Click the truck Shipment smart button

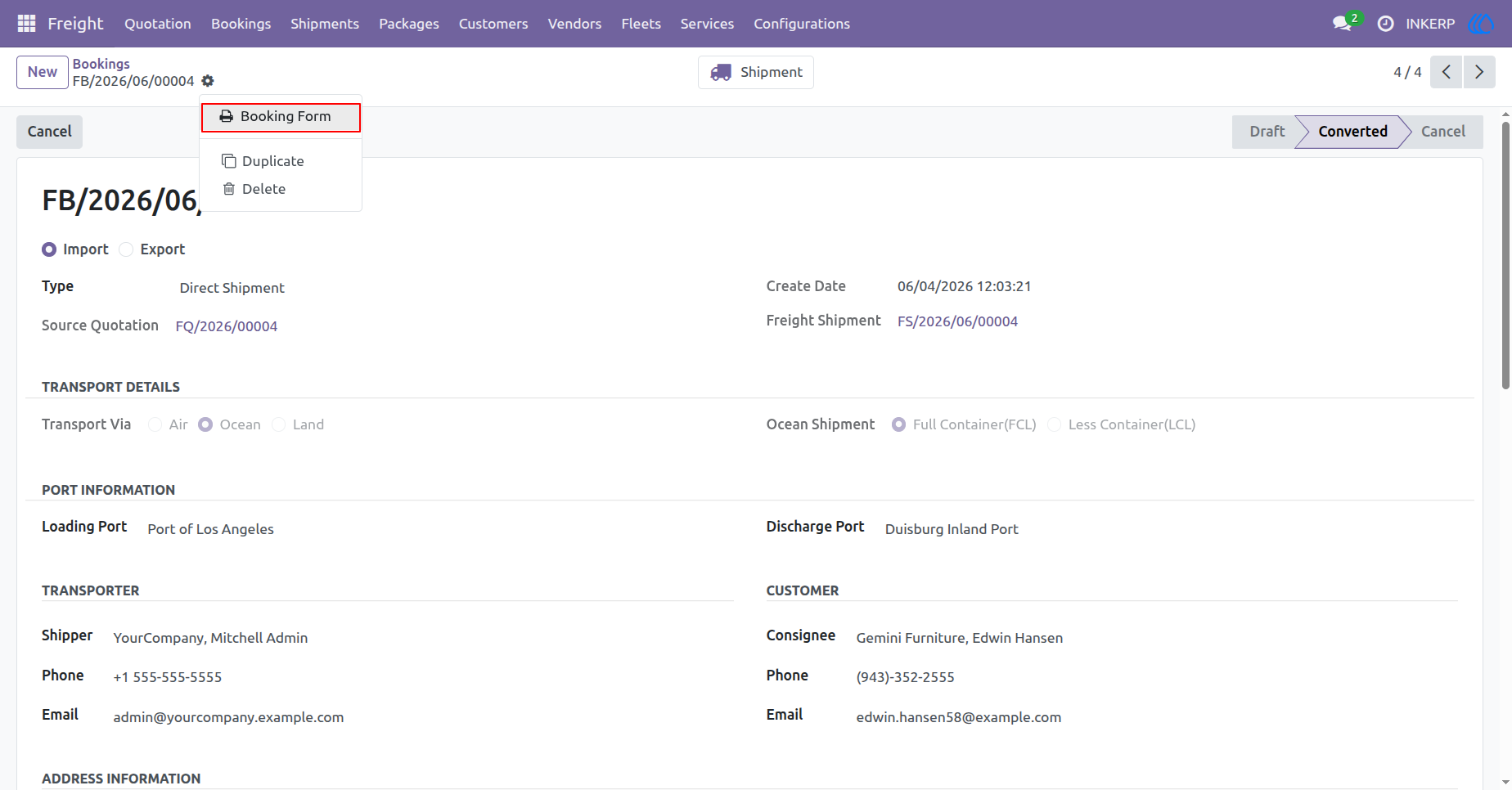click(x=756, y=72)
